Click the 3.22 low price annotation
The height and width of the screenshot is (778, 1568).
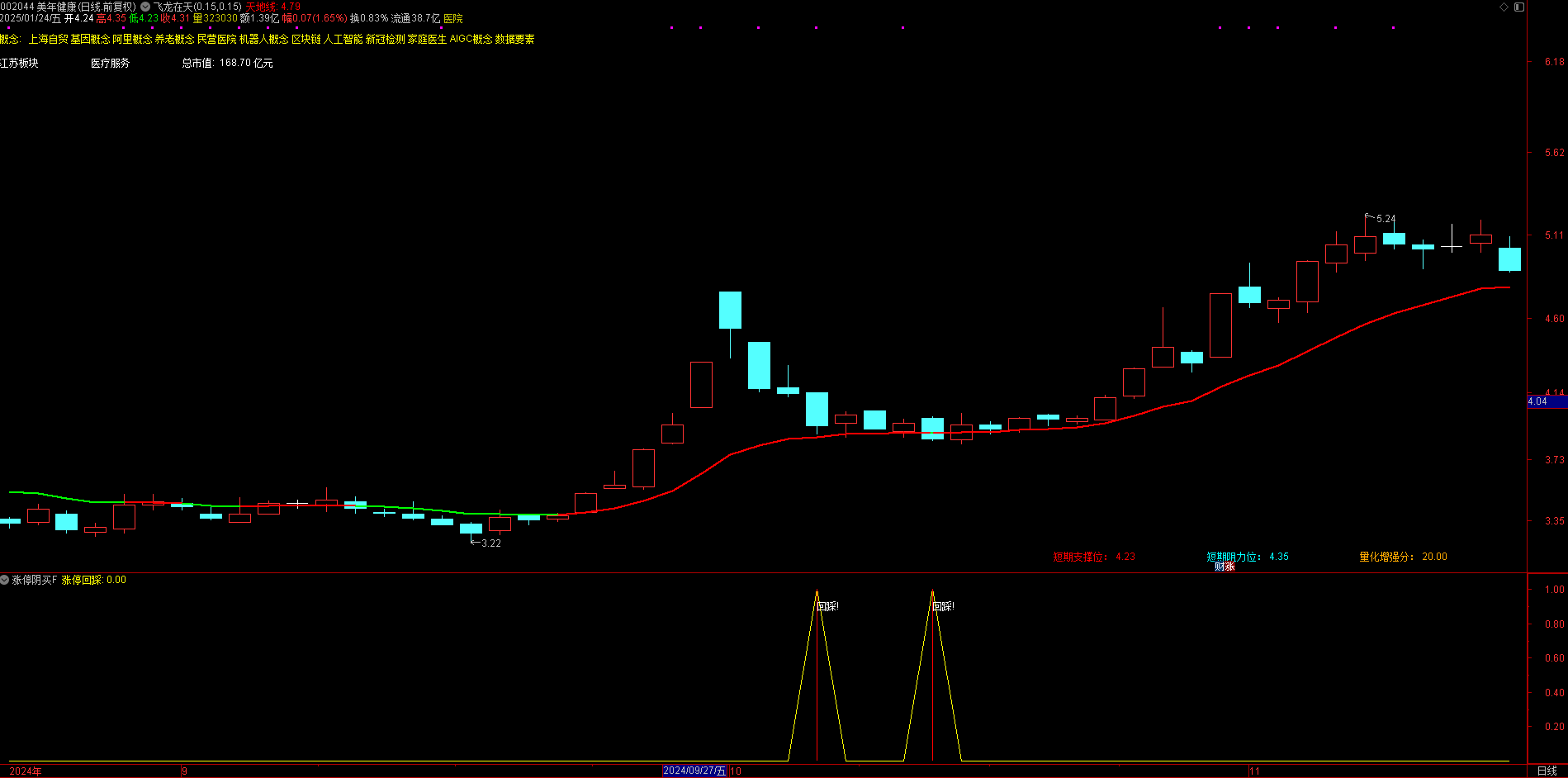pos(491,543)
